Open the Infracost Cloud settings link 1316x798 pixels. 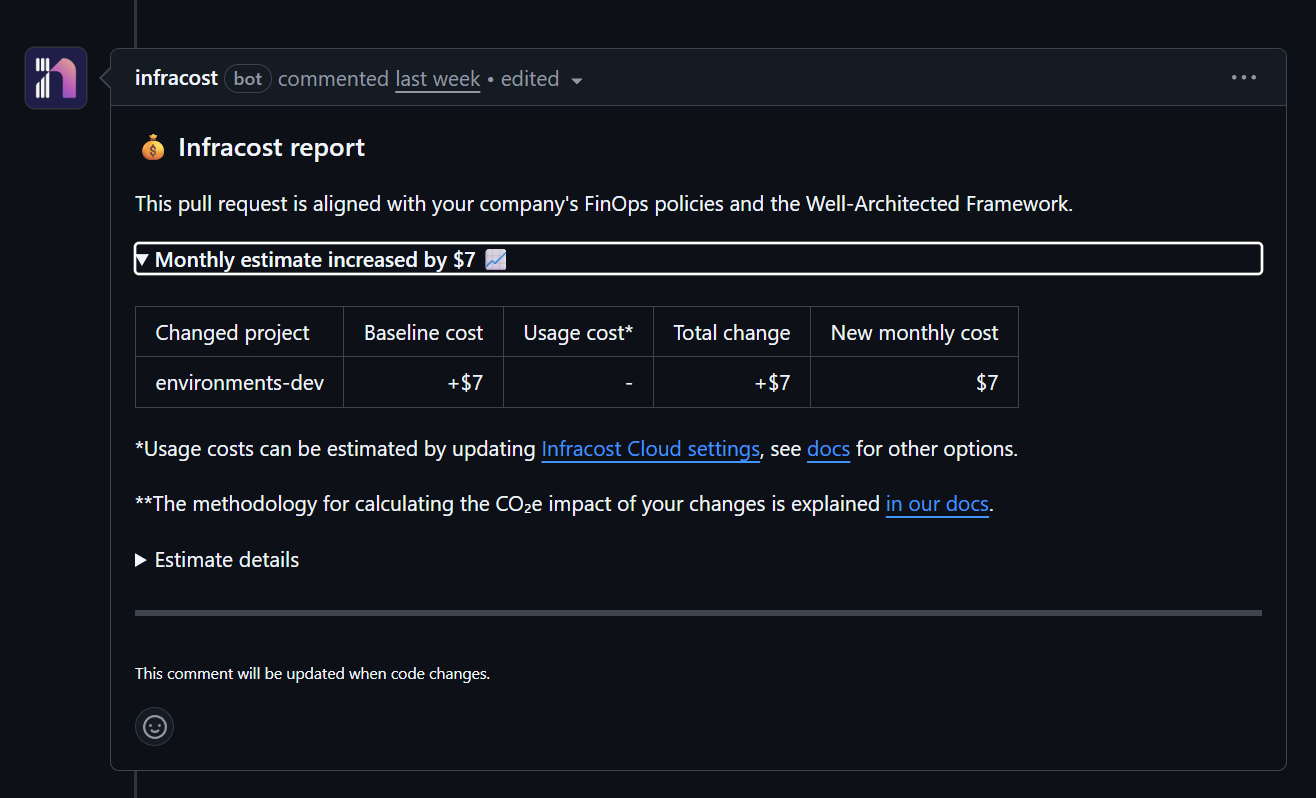pos(650,449)
